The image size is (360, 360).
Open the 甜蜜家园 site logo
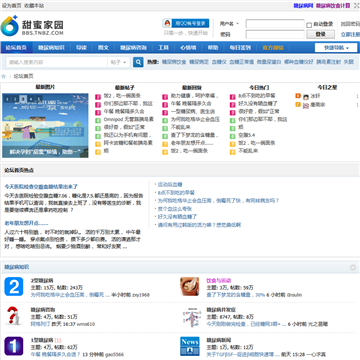point(32,26)
